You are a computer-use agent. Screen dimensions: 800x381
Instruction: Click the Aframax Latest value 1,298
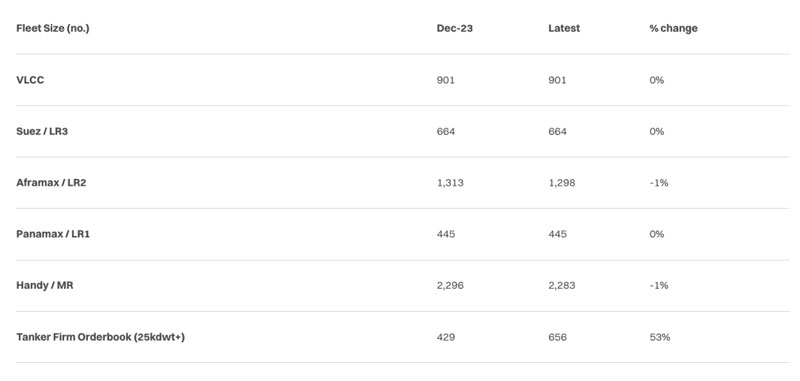(562, 183)
